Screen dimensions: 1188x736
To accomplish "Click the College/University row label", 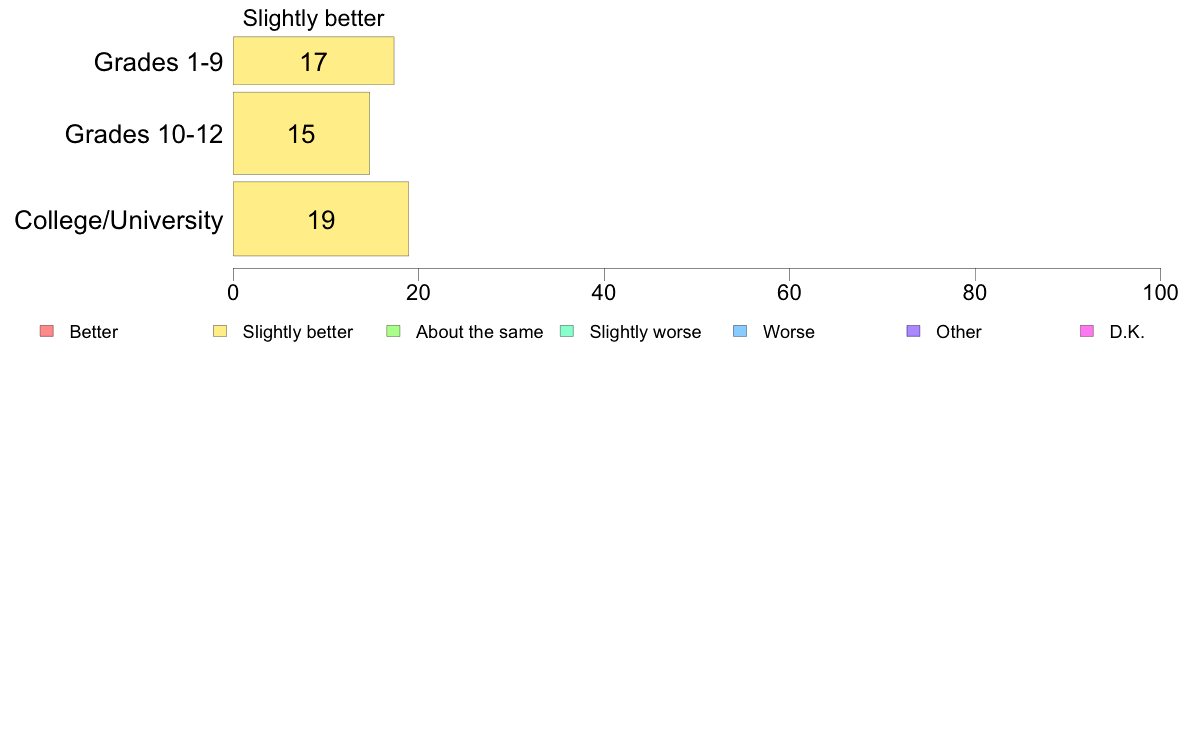I will point(119,220).
